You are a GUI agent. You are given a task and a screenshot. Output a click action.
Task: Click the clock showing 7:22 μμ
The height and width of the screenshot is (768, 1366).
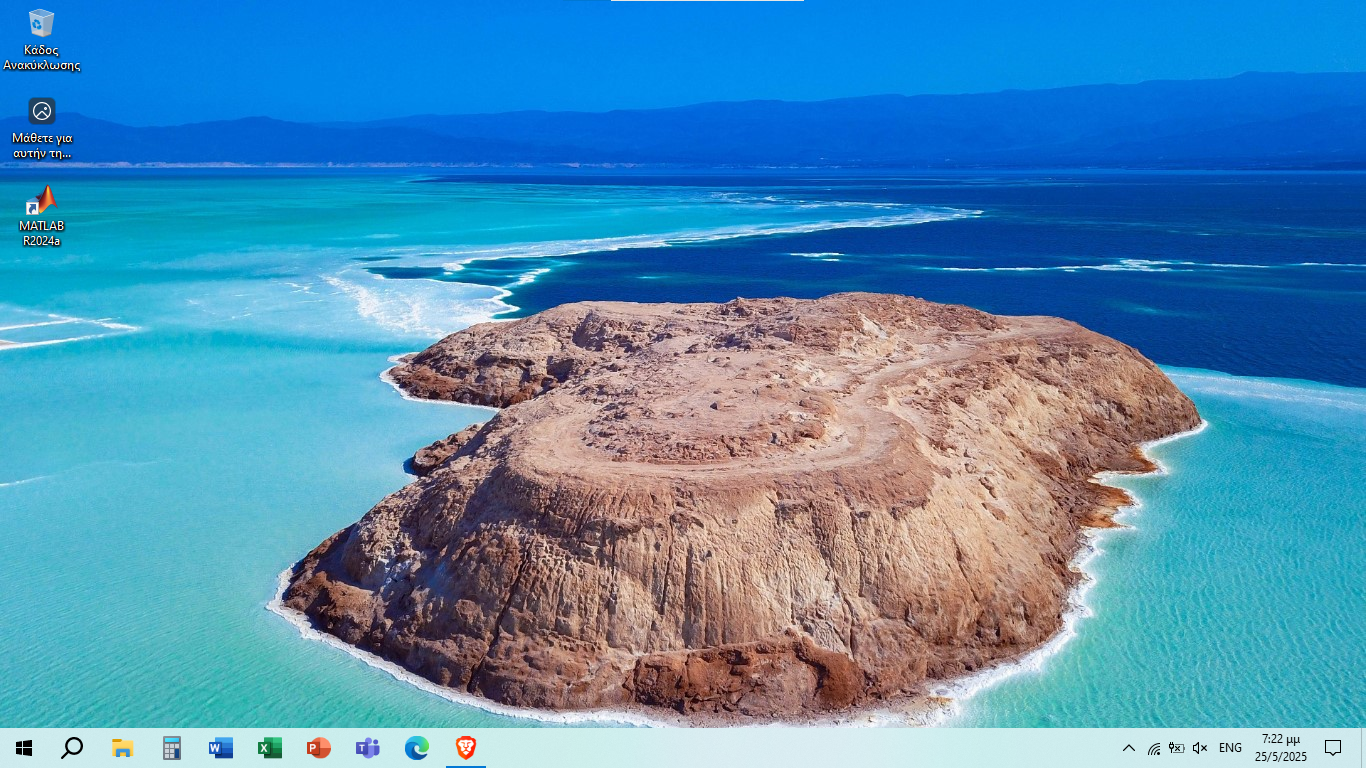[1280, 748]
